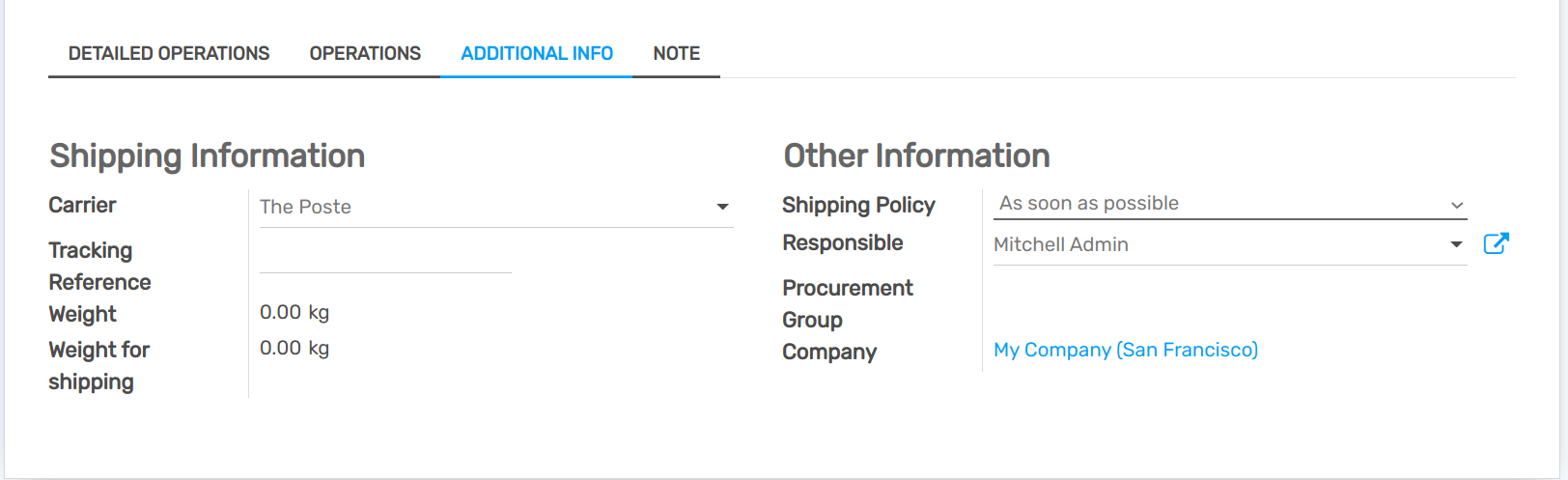Click the 'Mitchell Admin' responsible text
Screen dimensions: 1568x480
pos(1061,244)
